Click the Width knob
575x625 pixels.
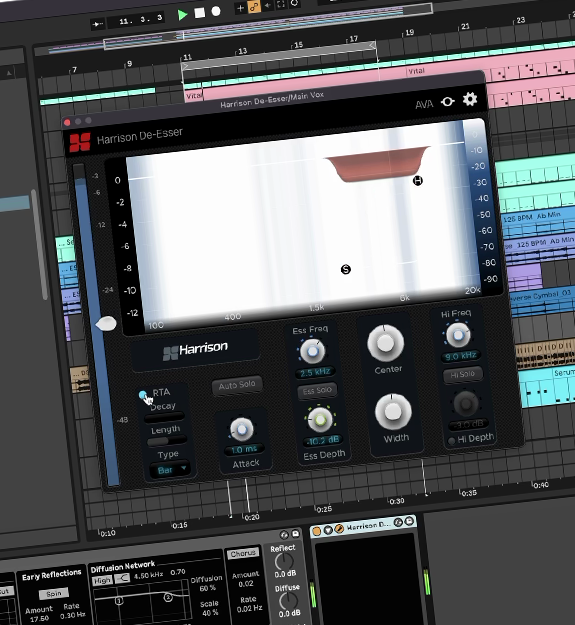[393, 412]
